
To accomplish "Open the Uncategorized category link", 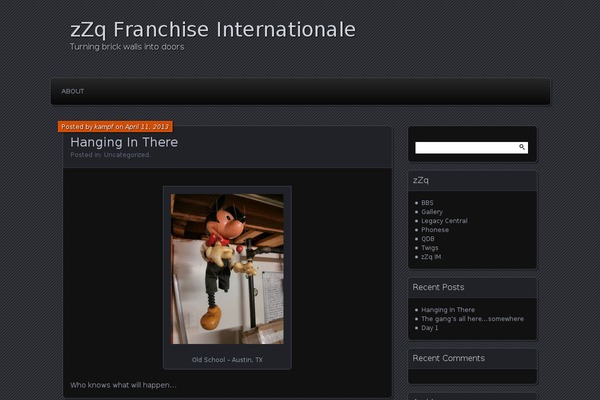I will [x=127, y=155].
